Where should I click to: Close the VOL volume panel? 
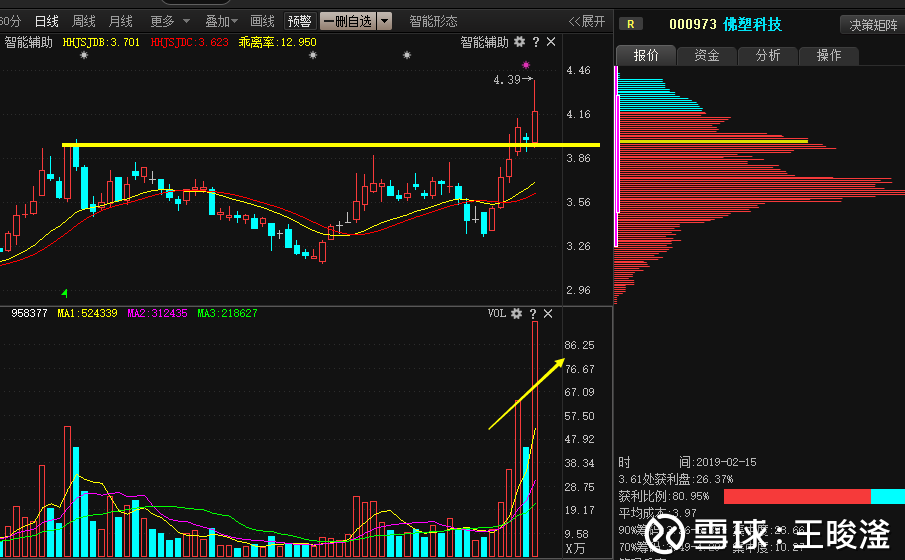pos(548,313)
